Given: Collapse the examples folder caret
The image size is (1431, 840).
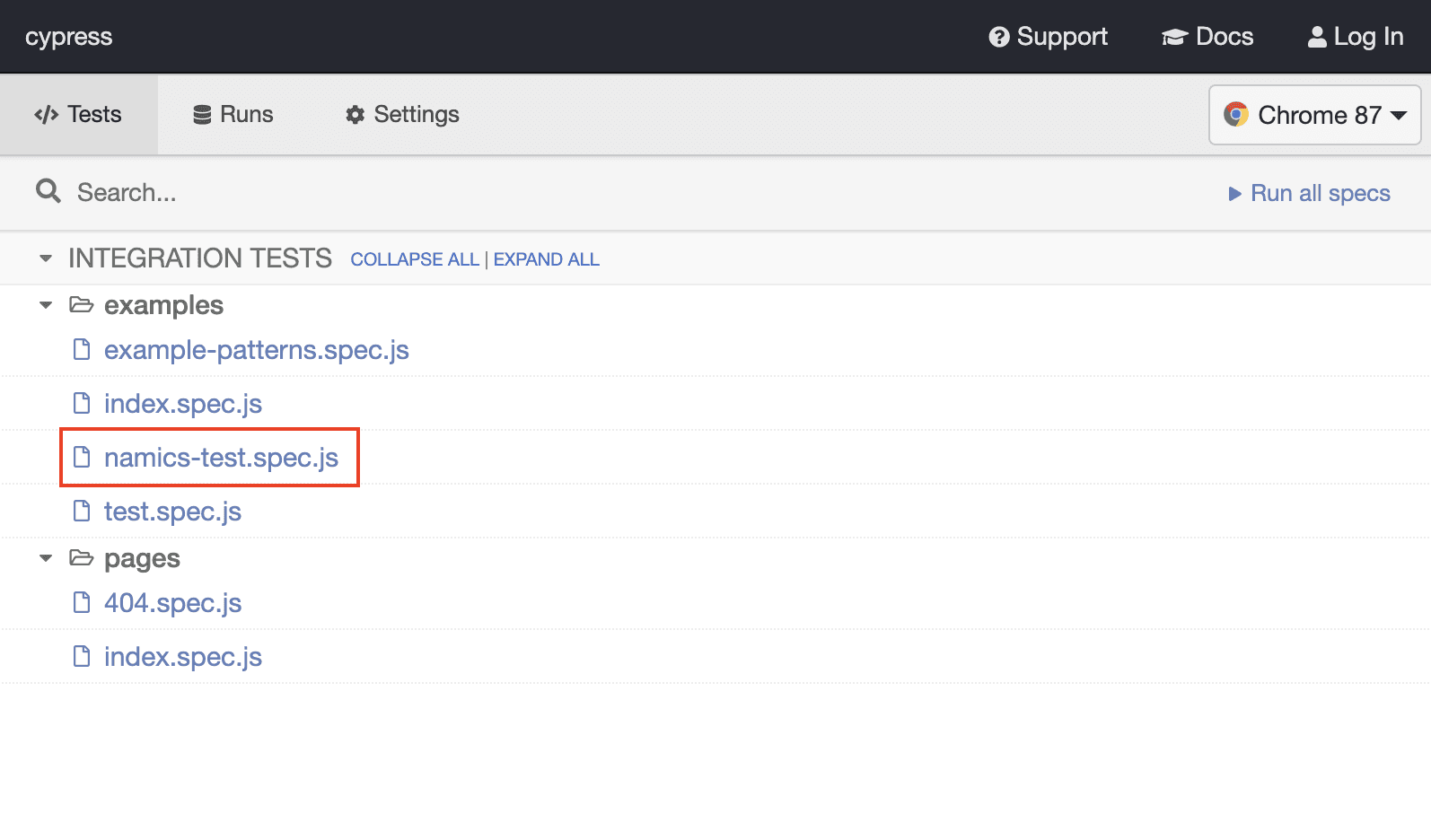Looking at the screenshot, I should 46,305.
